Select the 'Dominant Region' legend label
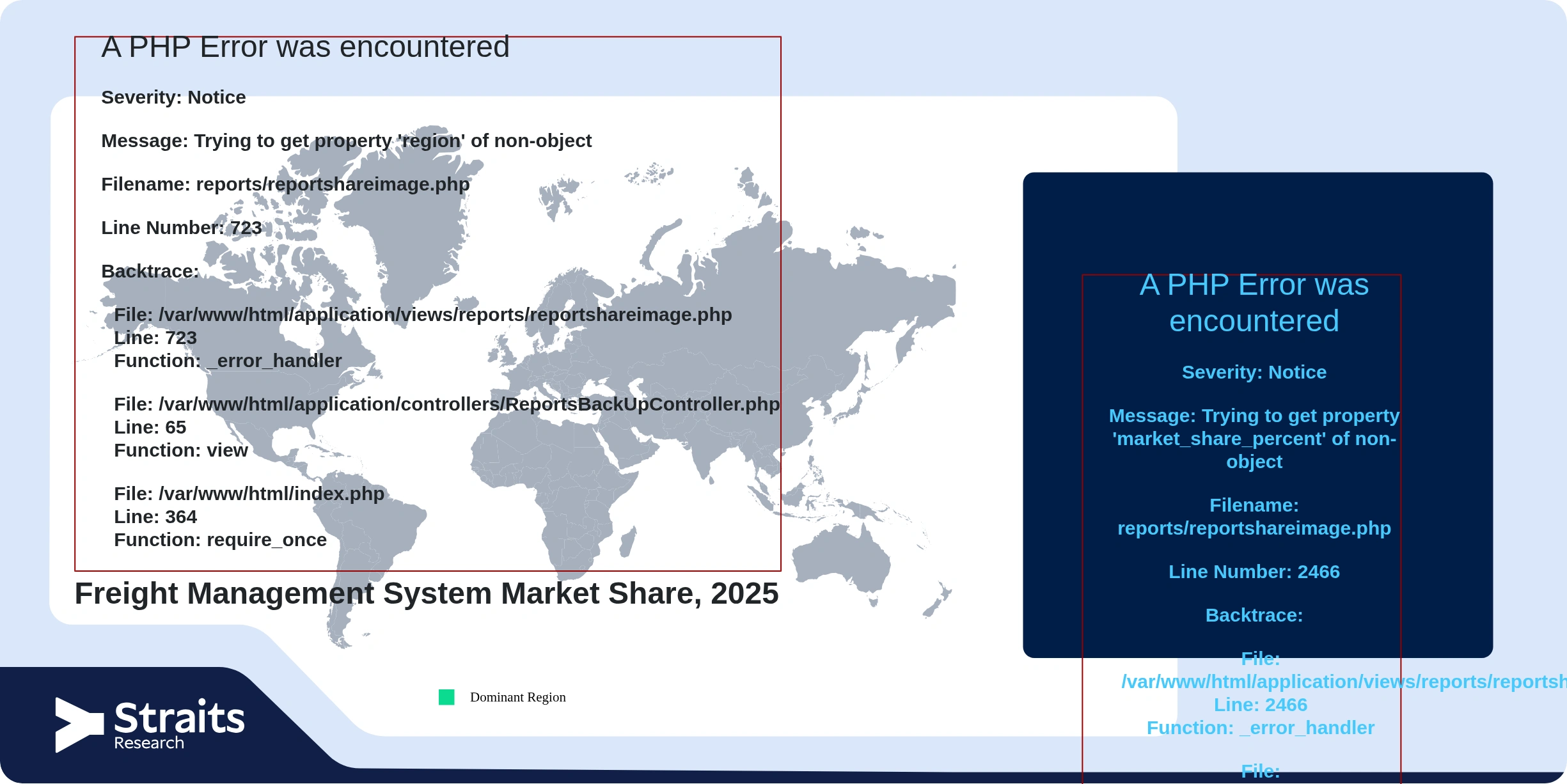 517,697
